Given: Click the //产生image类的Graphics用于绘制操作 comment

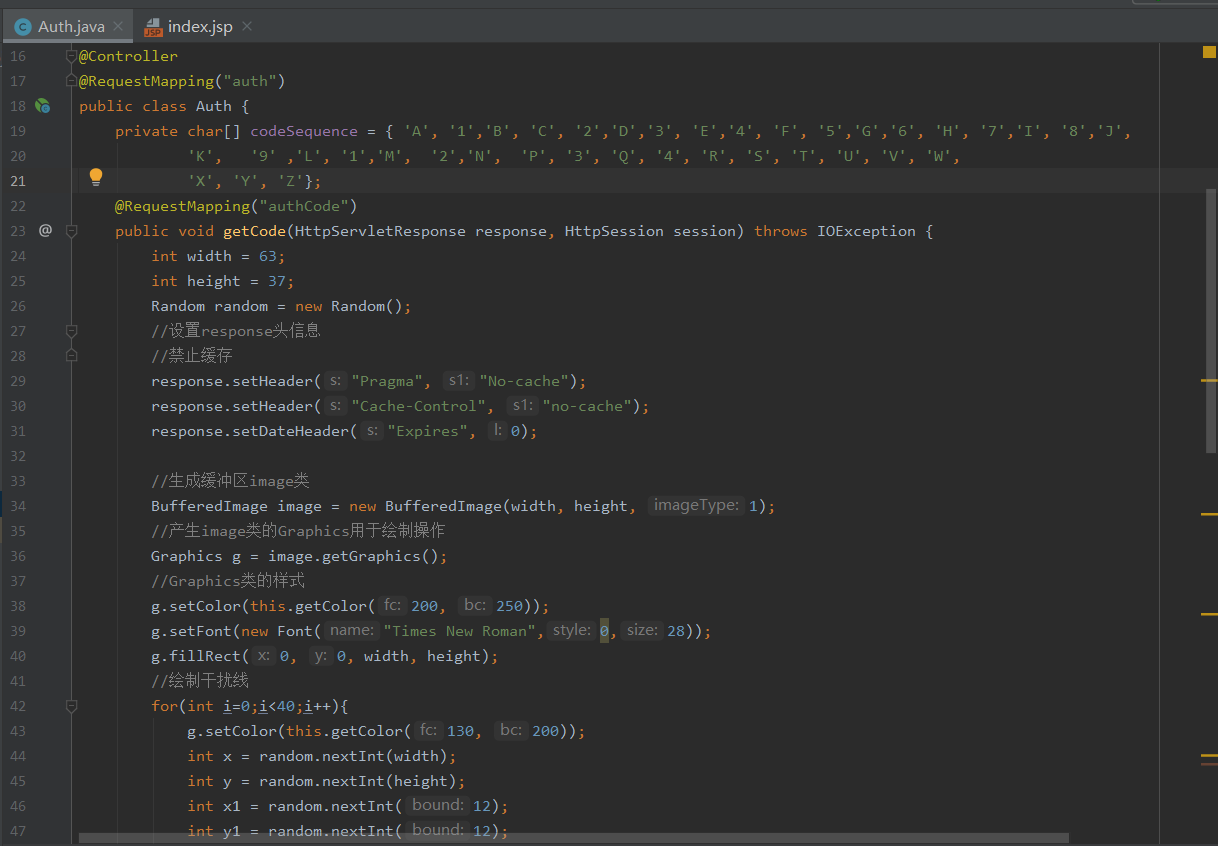Looking at the screenshot, I should point(298,531).
